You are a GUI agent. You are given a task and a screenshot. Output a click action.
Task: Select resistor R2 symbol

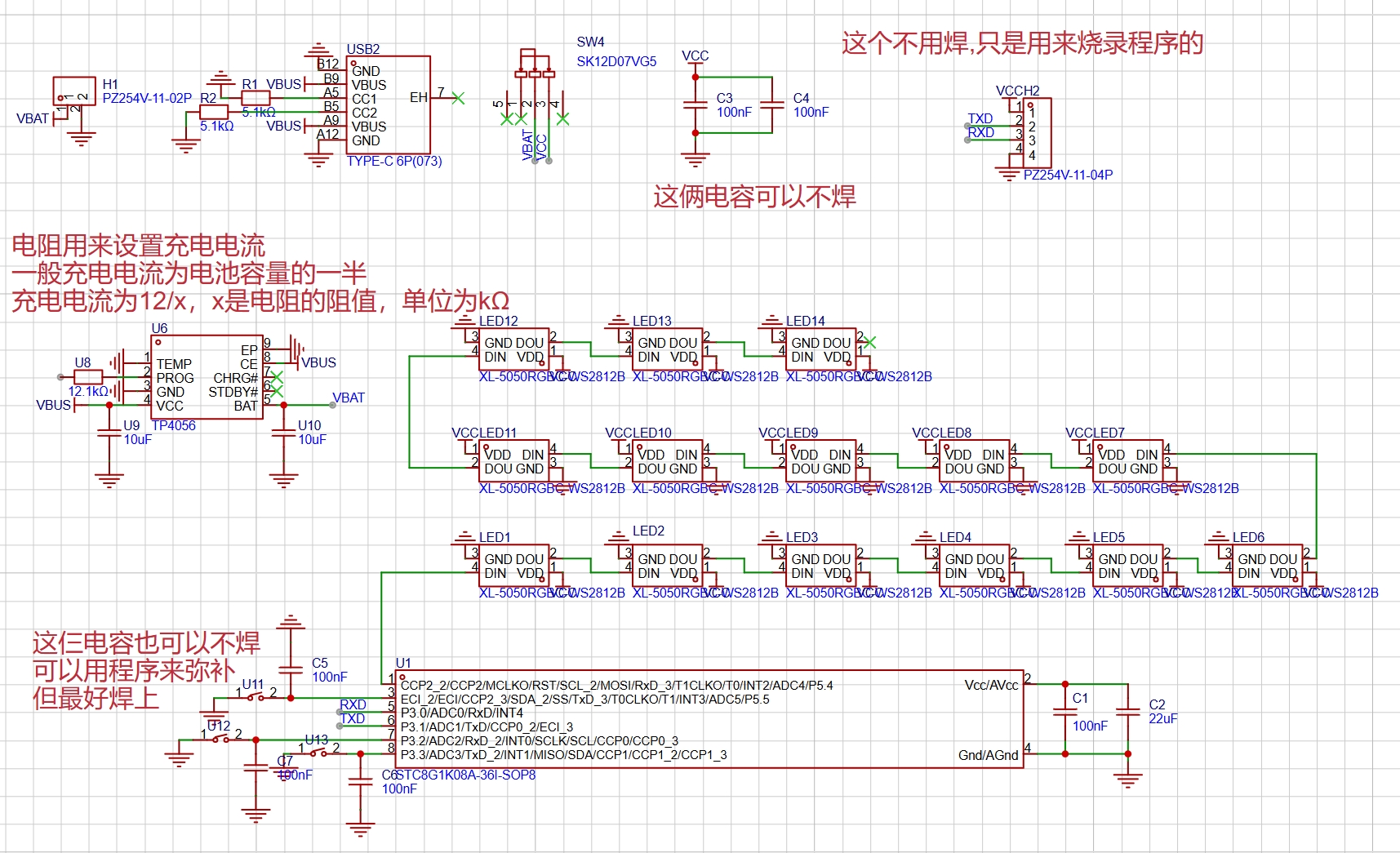pos(214,112)
